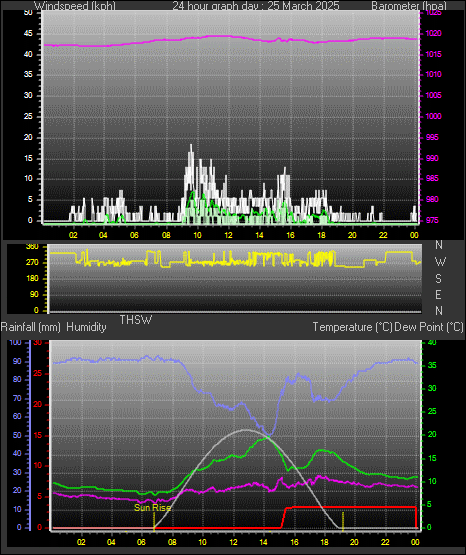Select the S compass label beside the direction chart
Image resolution: width=466 pixels, height=555 pixels.
click(439, 279)
